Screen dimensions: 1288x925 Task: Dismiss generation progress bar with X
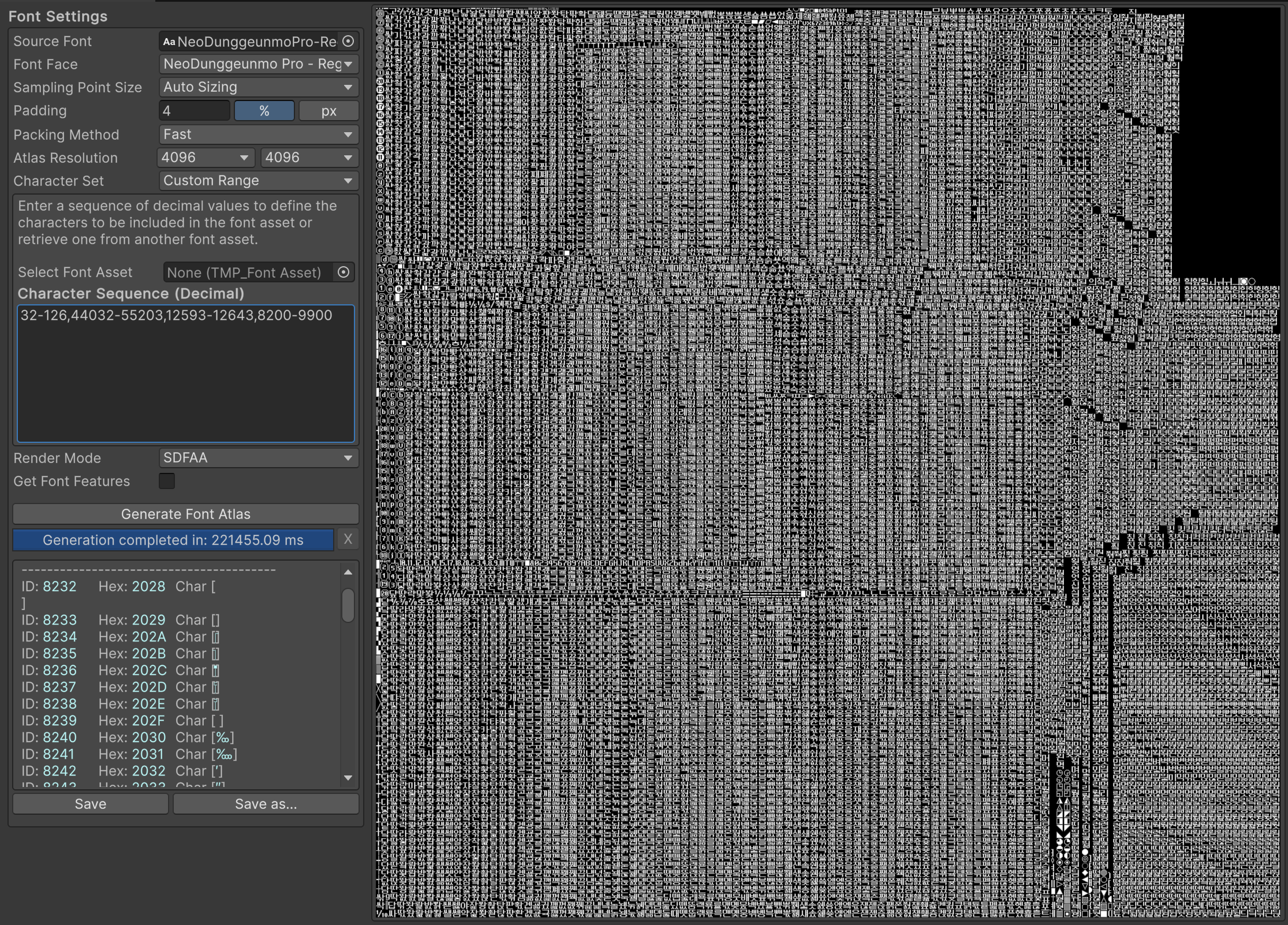(x=348, y=539)
